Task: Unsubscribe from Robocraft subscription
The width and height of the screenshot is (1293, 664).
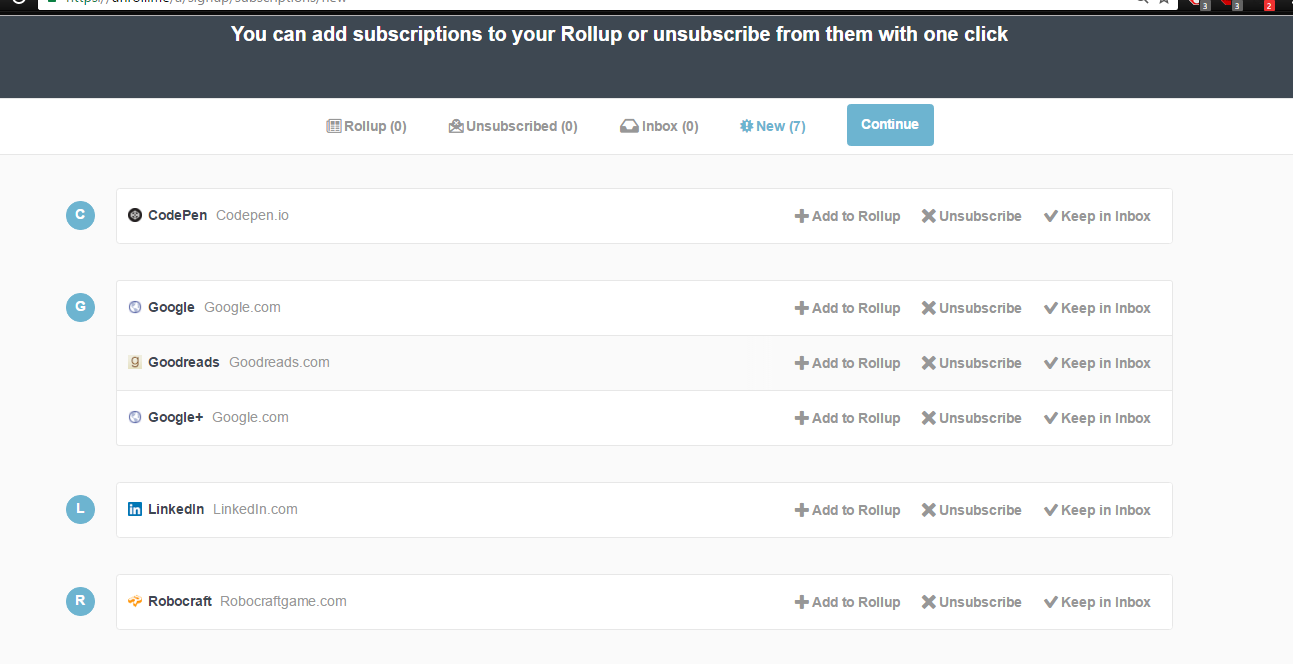Action: click(971, 602)
